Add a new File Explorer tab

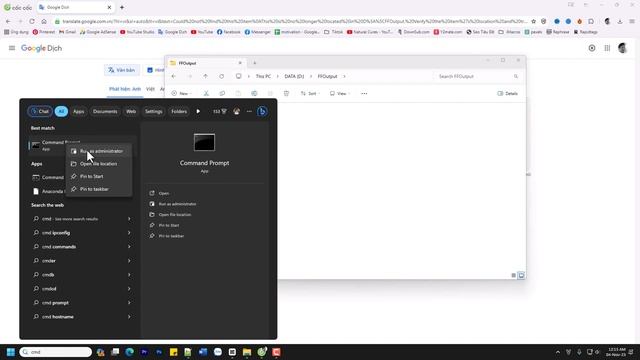tap(254, 63)
